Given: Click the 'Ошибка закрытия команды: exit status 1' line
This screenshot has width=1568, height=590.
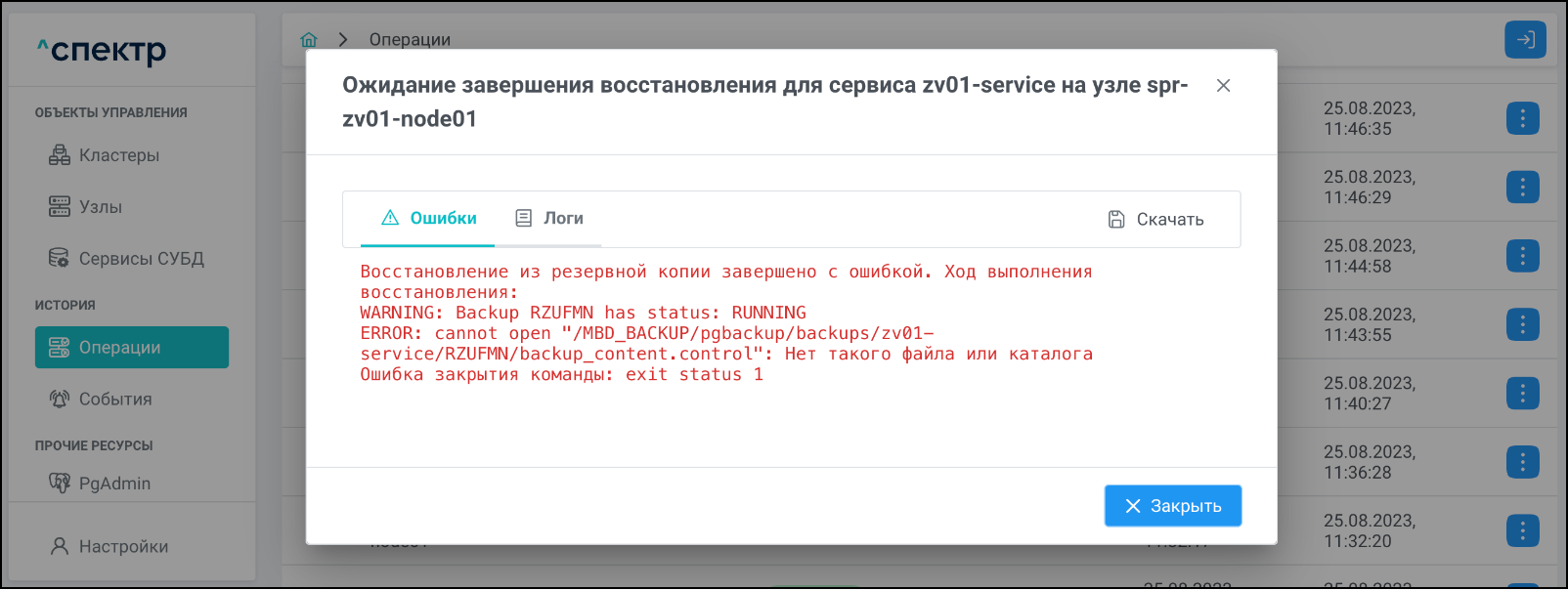Looking at the screenshot, I should click(561, 374).
